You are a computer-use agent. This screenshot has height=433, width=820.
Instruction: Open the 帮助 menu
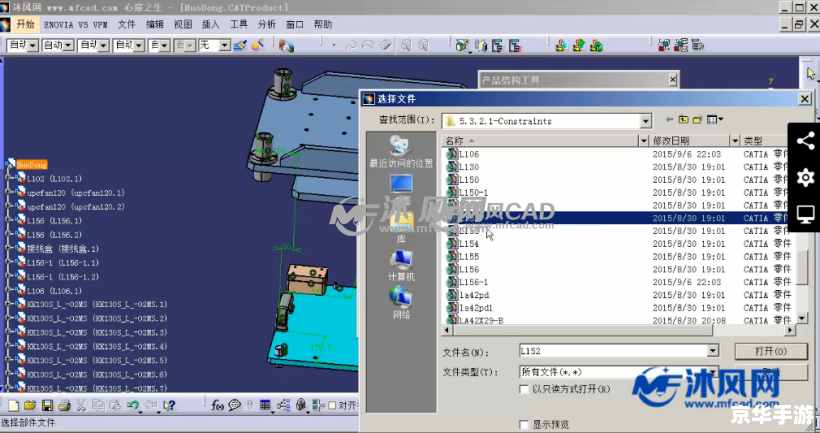click(x=323, y=25)
